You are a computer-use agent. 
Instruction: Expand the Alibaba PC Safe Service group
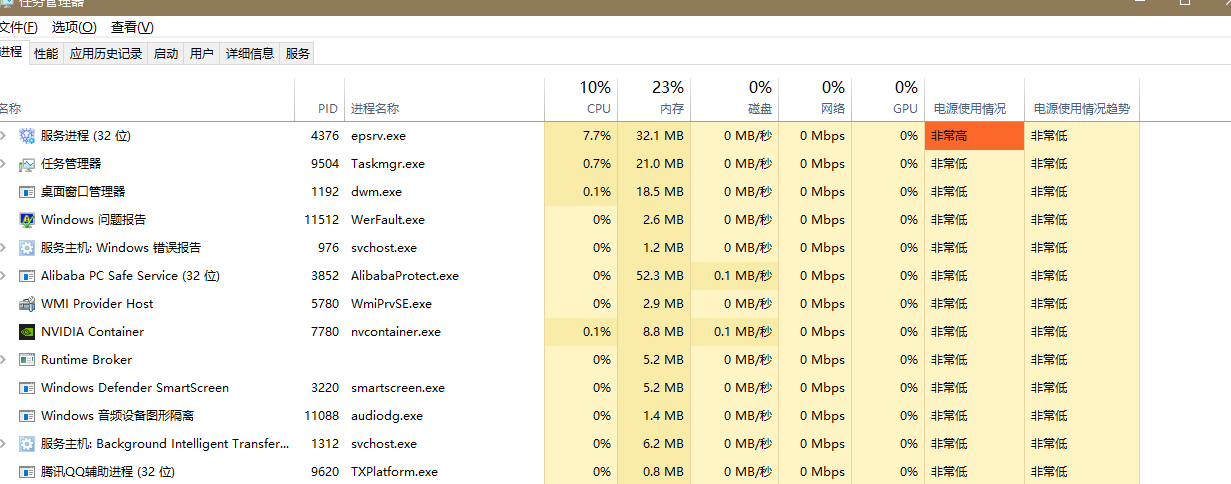[3, 275]
